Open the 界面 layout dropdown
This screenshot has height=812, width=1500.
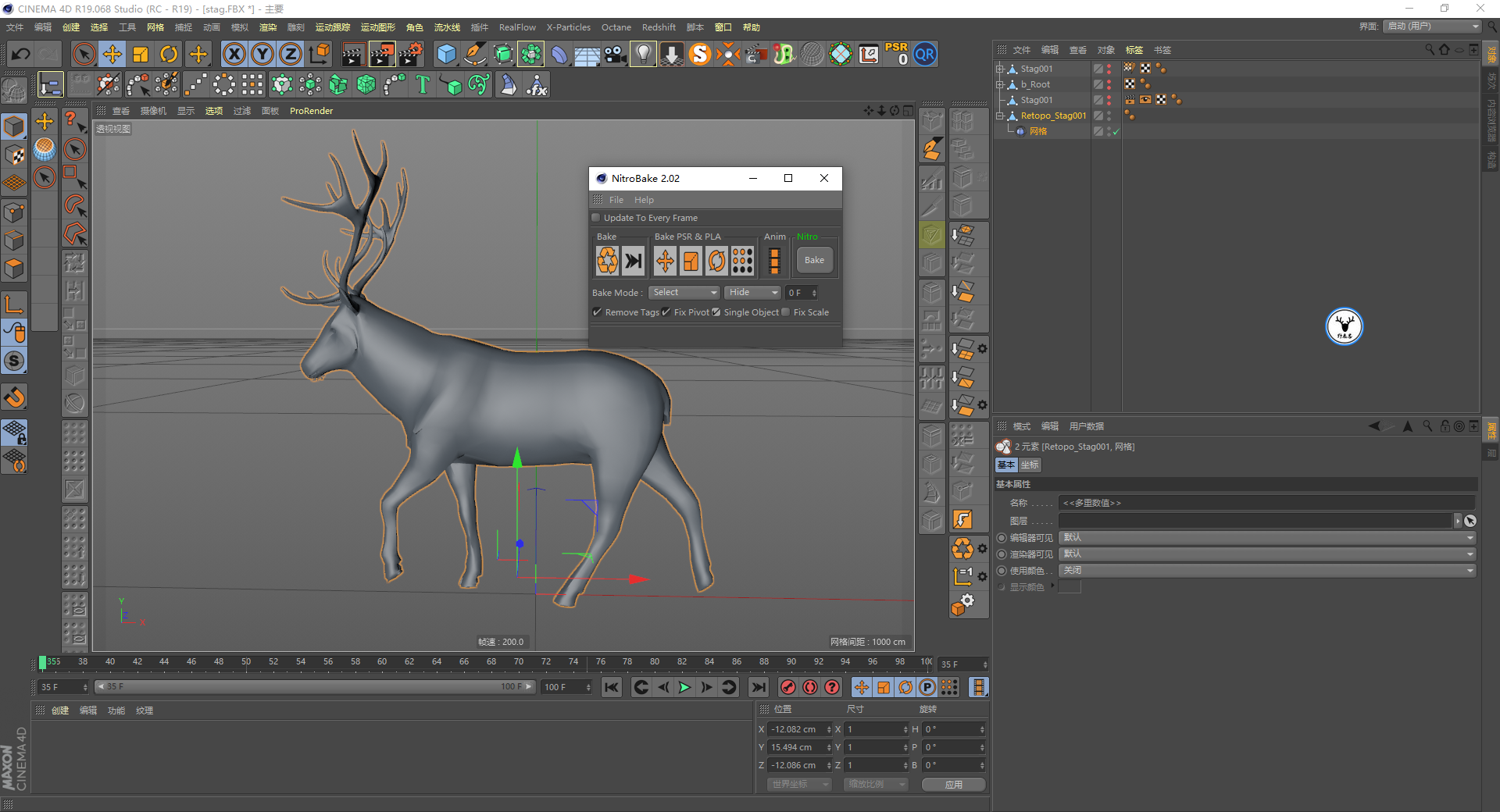(1432, 27)
